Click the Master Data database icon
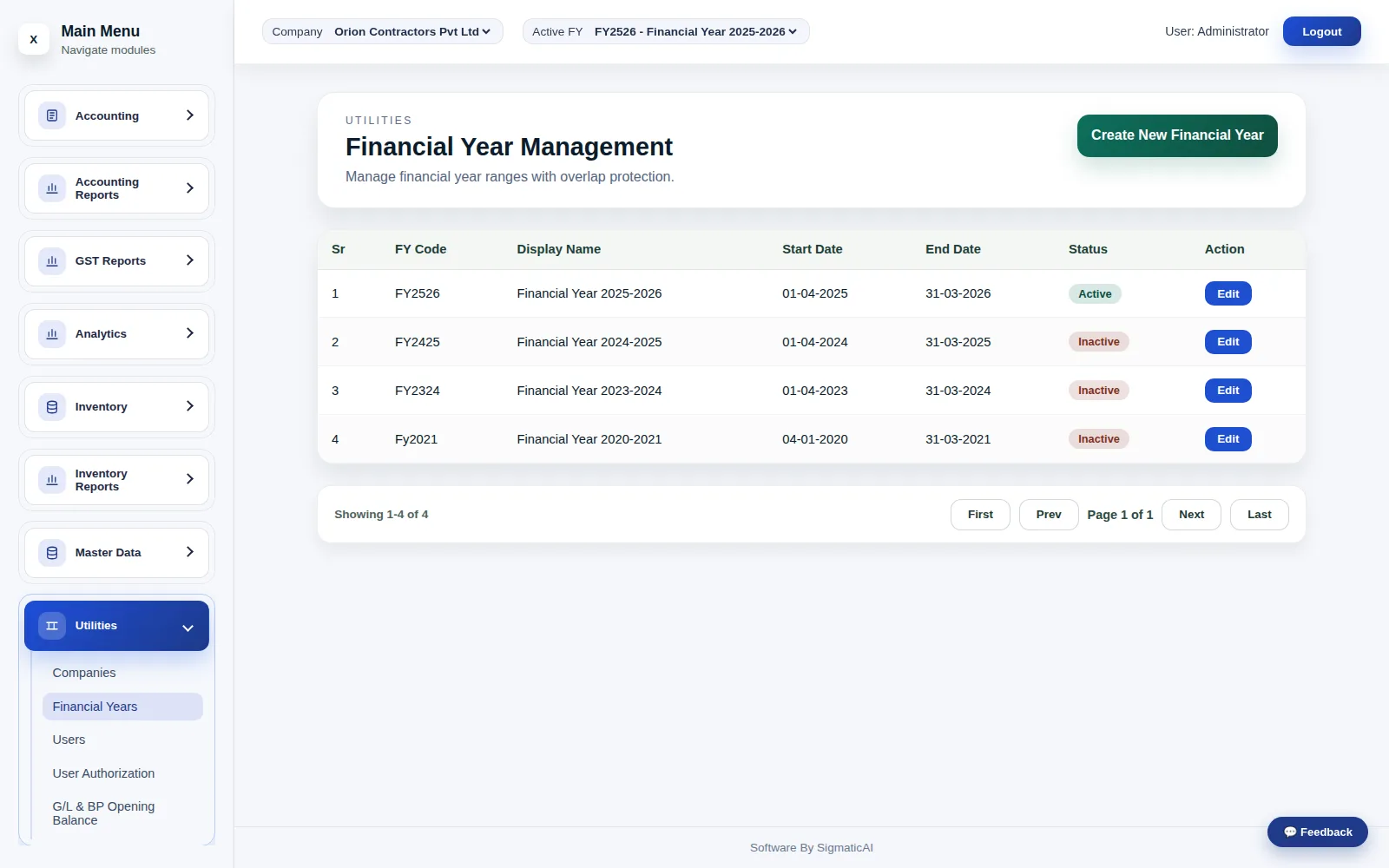The image size is (1389, 868). [x=52, y=553]
